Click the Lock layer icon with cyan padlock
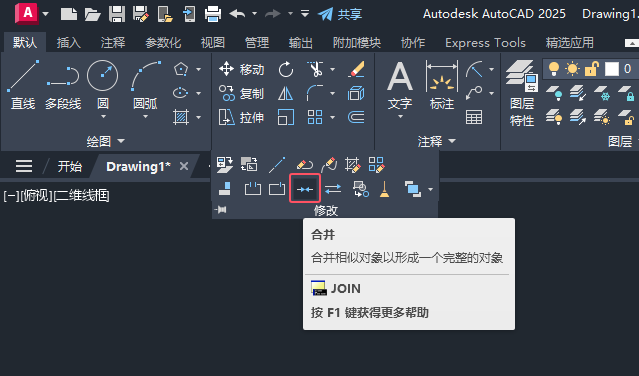This screenshot has width=639, height=376. click(626, 93)
